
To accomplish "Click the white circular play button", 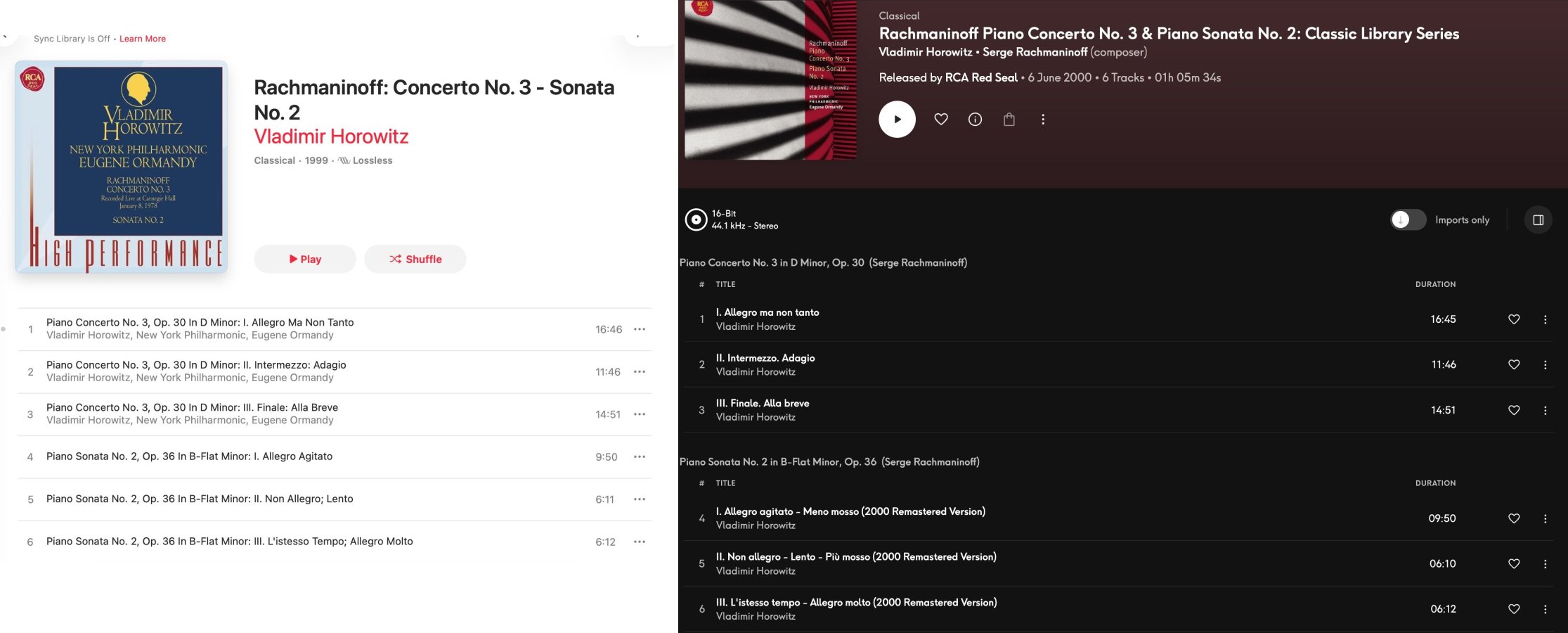I will pos(897,120).
